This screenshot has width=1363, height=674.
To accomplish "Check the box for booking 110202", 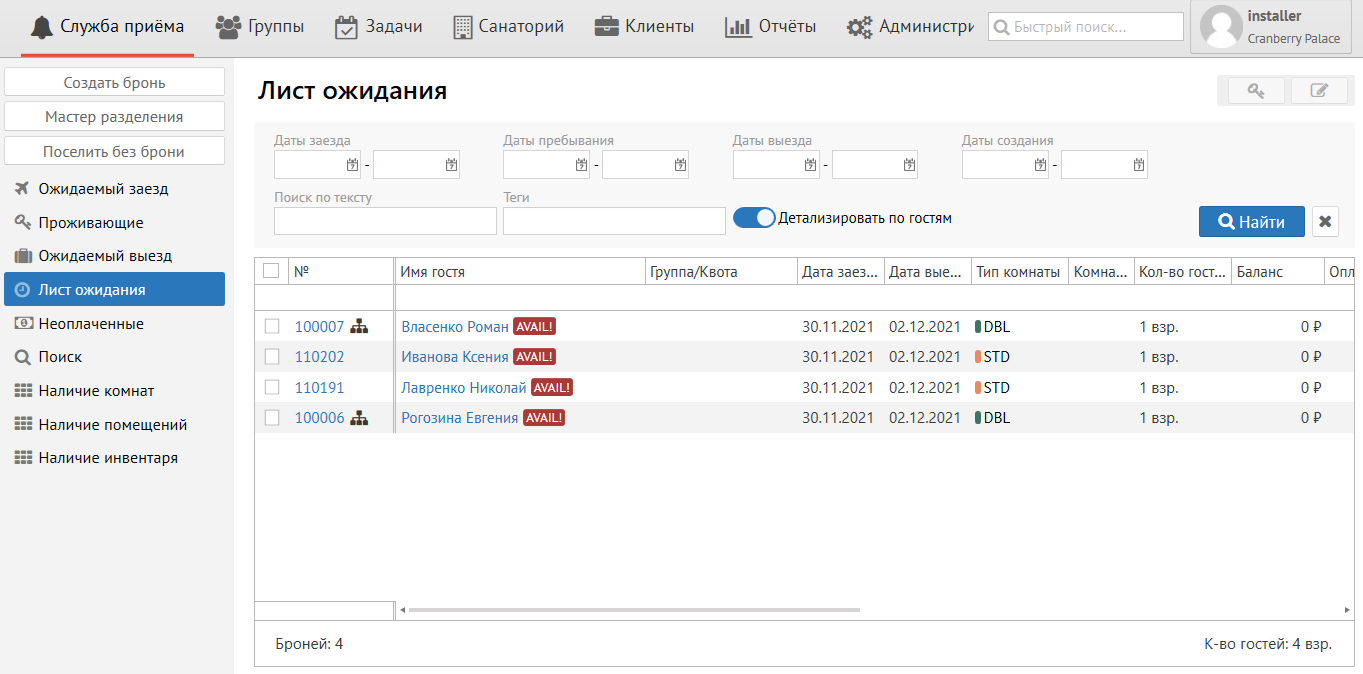I will tap(272, 357).
